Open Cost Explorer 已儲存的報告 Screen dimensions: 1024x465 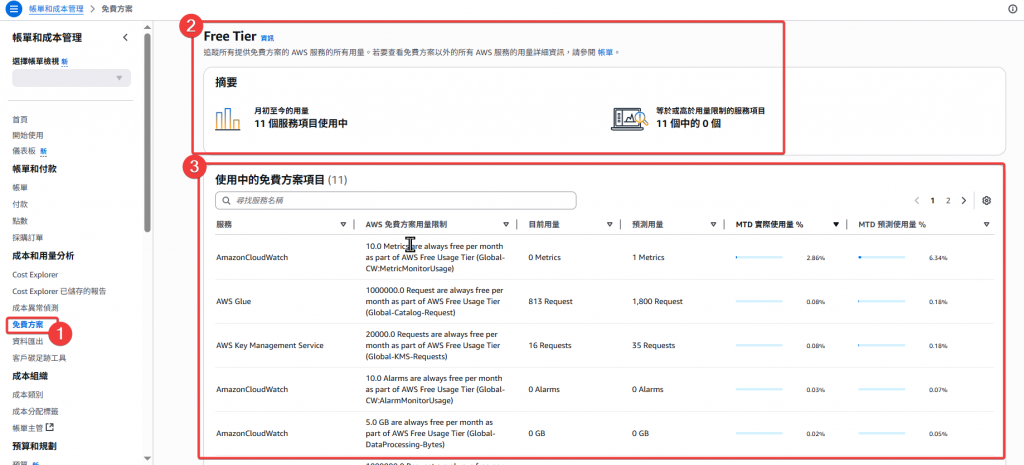[x=59, y=291]
